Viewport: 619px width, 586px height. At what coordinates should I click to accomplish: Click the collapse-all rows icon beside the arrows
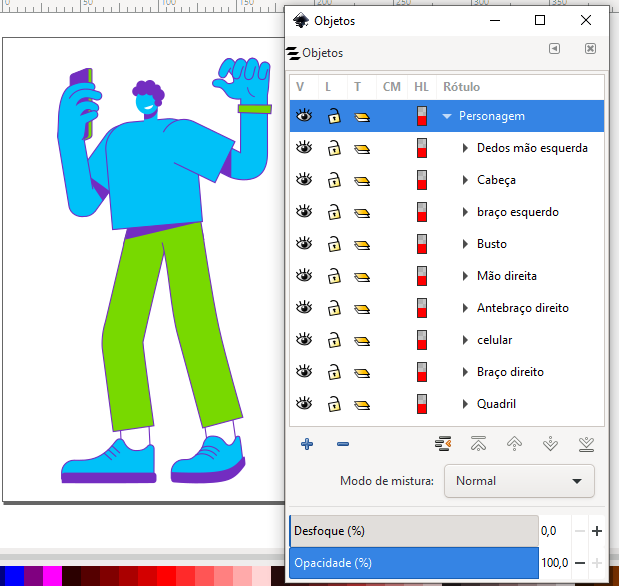click(443, 444)
